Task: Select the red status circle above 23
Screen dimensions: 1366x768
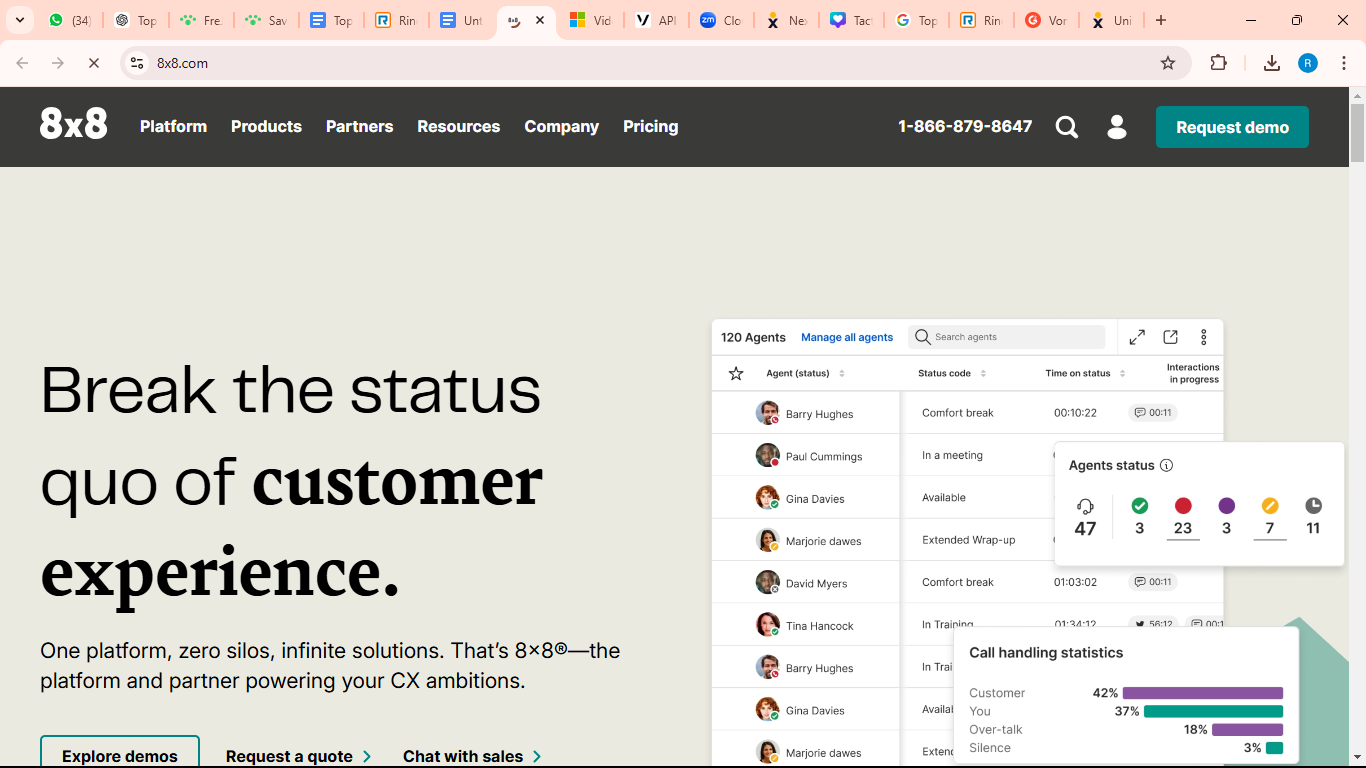Action: [x=1183, y=506]
